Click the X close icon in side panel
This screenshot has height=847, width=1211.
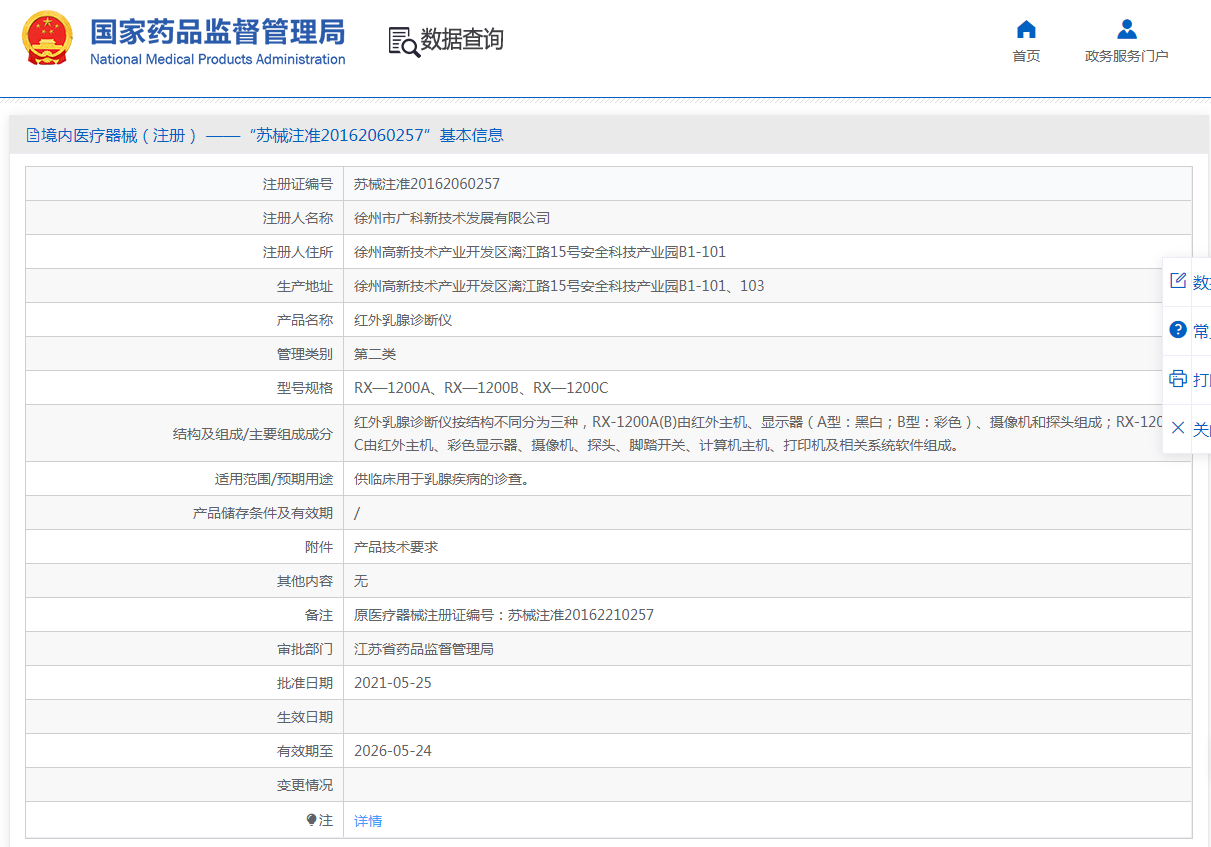(x=1178, y=428)
